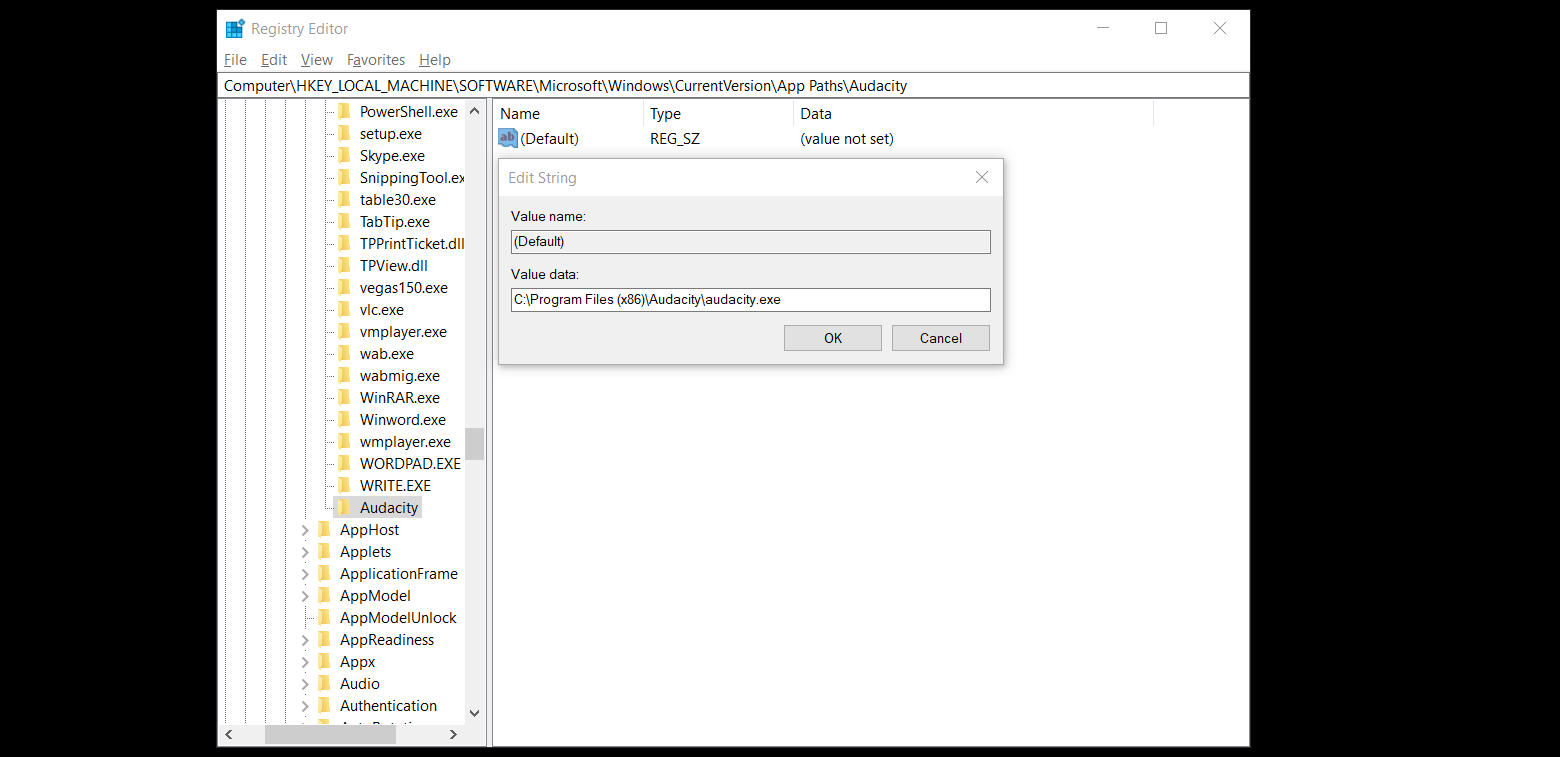Expand the AppReadiness key

(305, 640)
